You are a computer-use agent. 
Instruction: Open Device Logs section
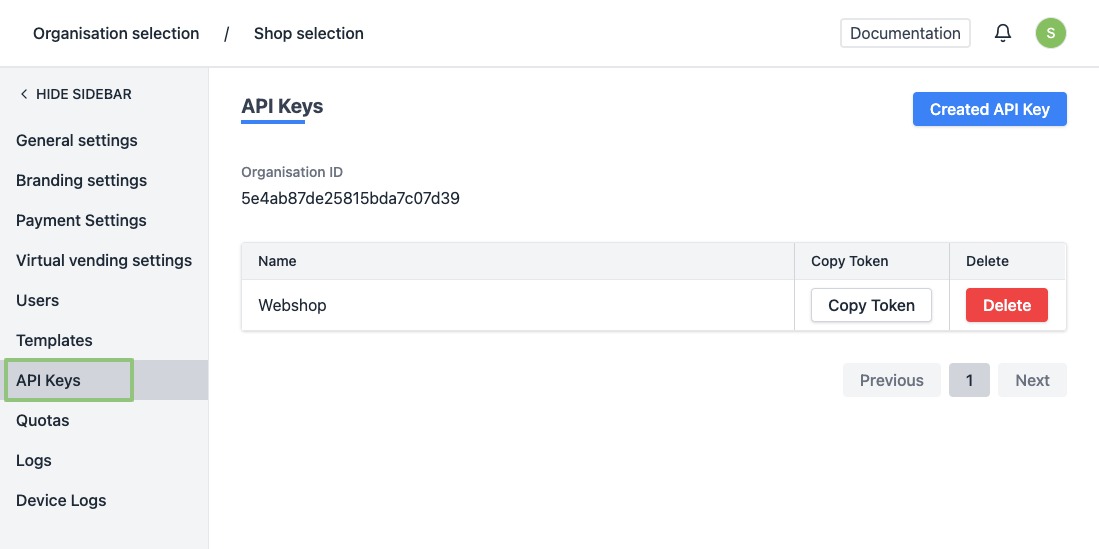61,500
